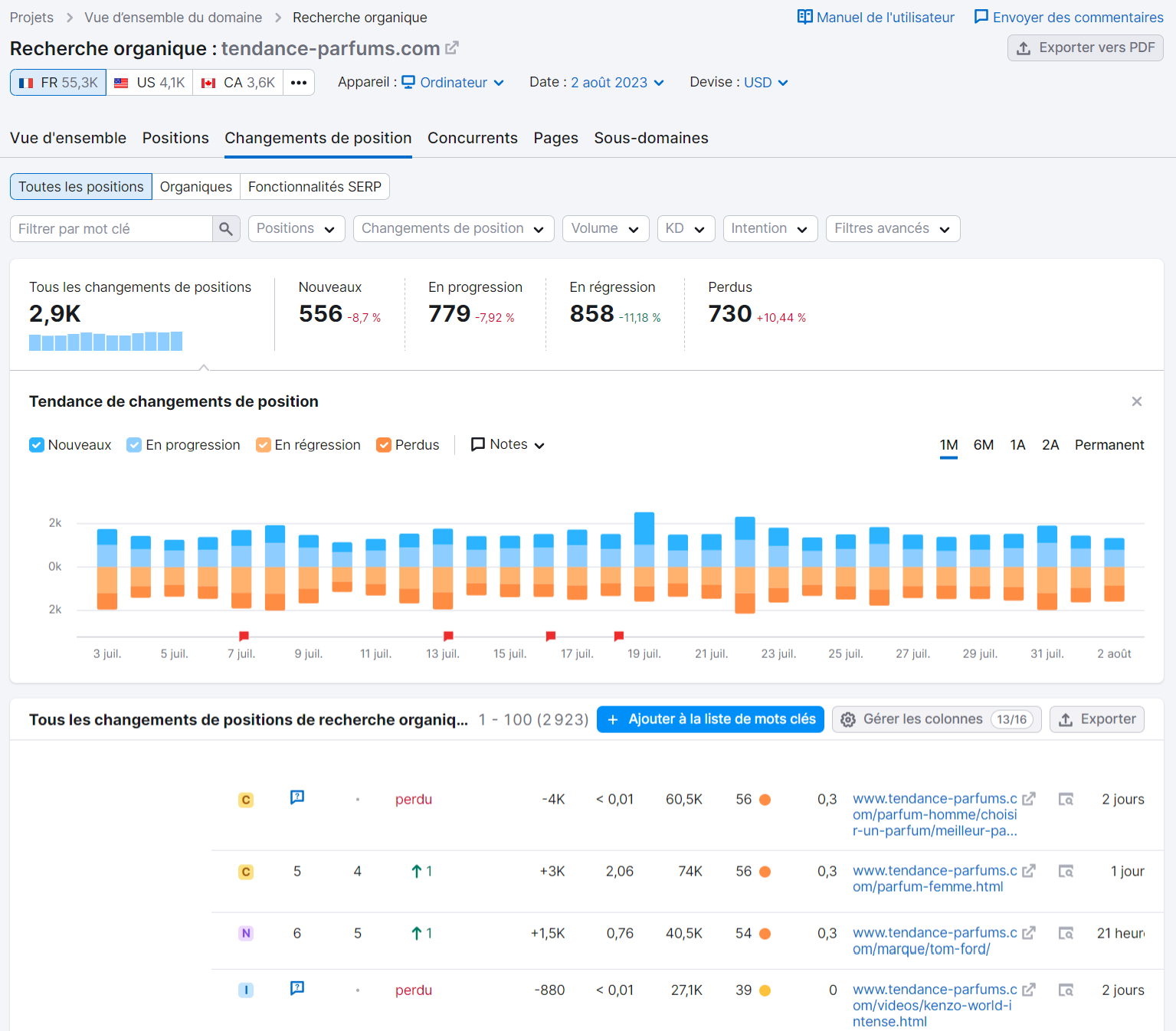Select the 1A time range

pyautogui.click(x=1017, y=445)
